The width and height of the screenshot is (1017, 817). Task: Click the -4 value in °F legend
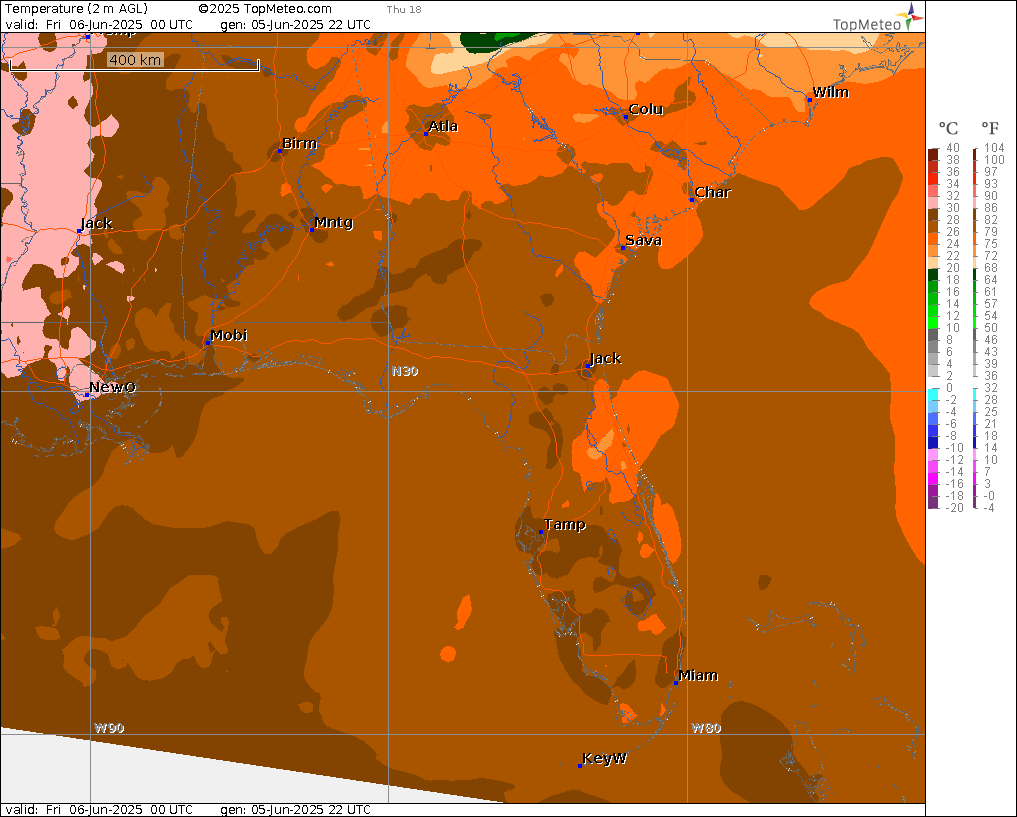(988, 508)
